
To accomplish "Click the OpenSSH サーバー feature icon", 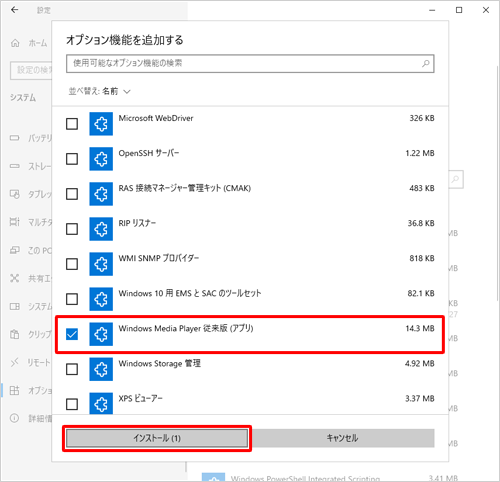I will [x=101, y=159].
